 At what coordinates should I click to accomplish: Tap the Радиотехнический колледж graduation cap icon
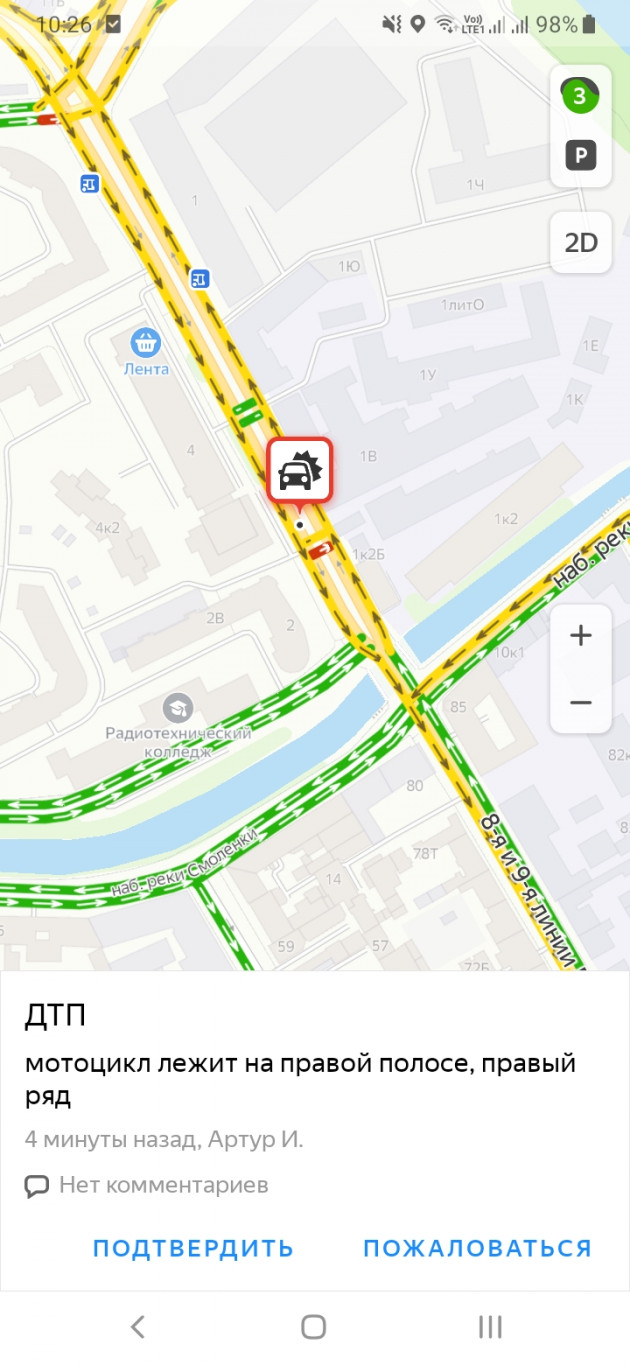(178, 708)
